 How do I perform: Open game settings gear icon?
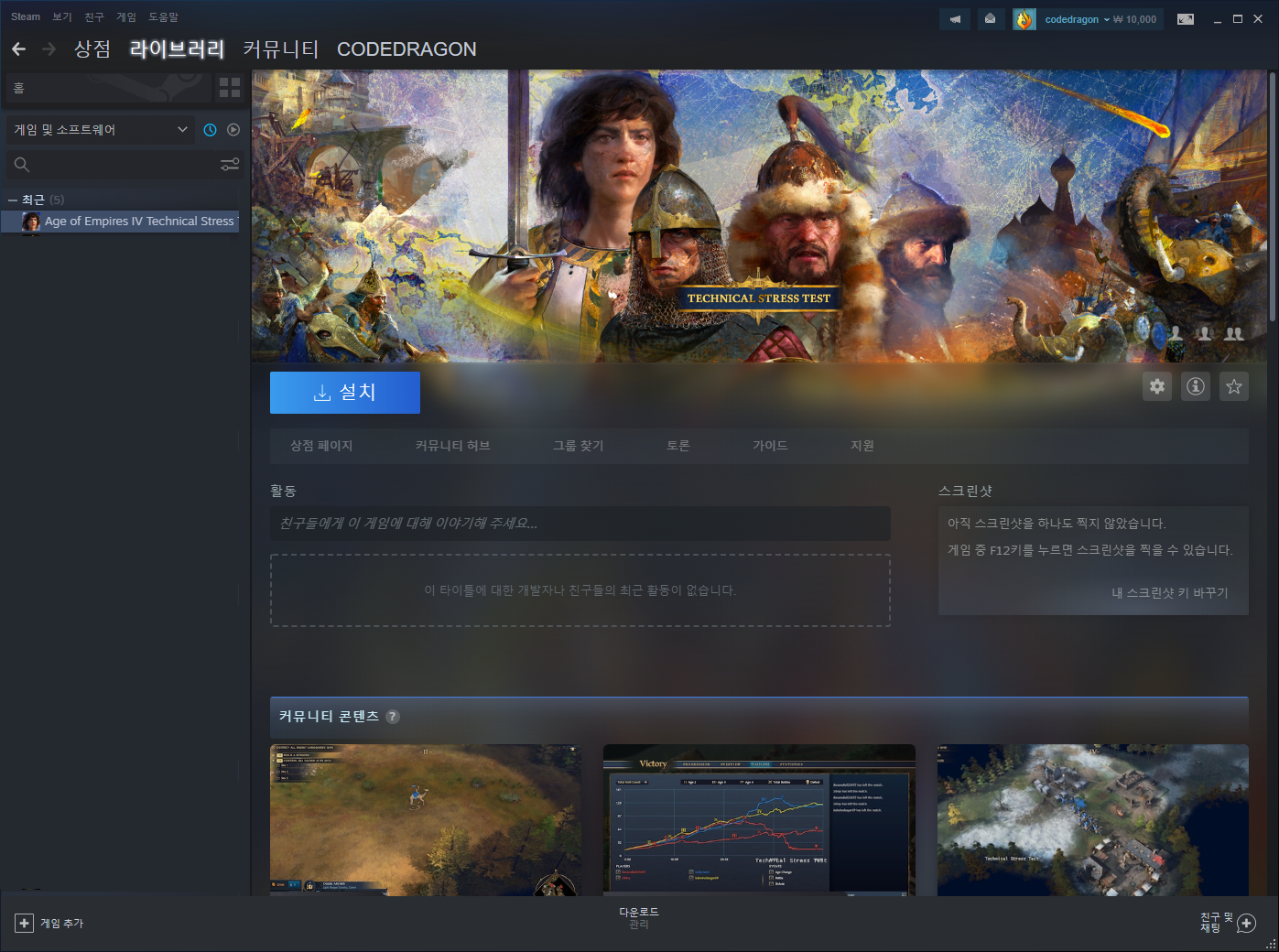[x=1157, y=386]
